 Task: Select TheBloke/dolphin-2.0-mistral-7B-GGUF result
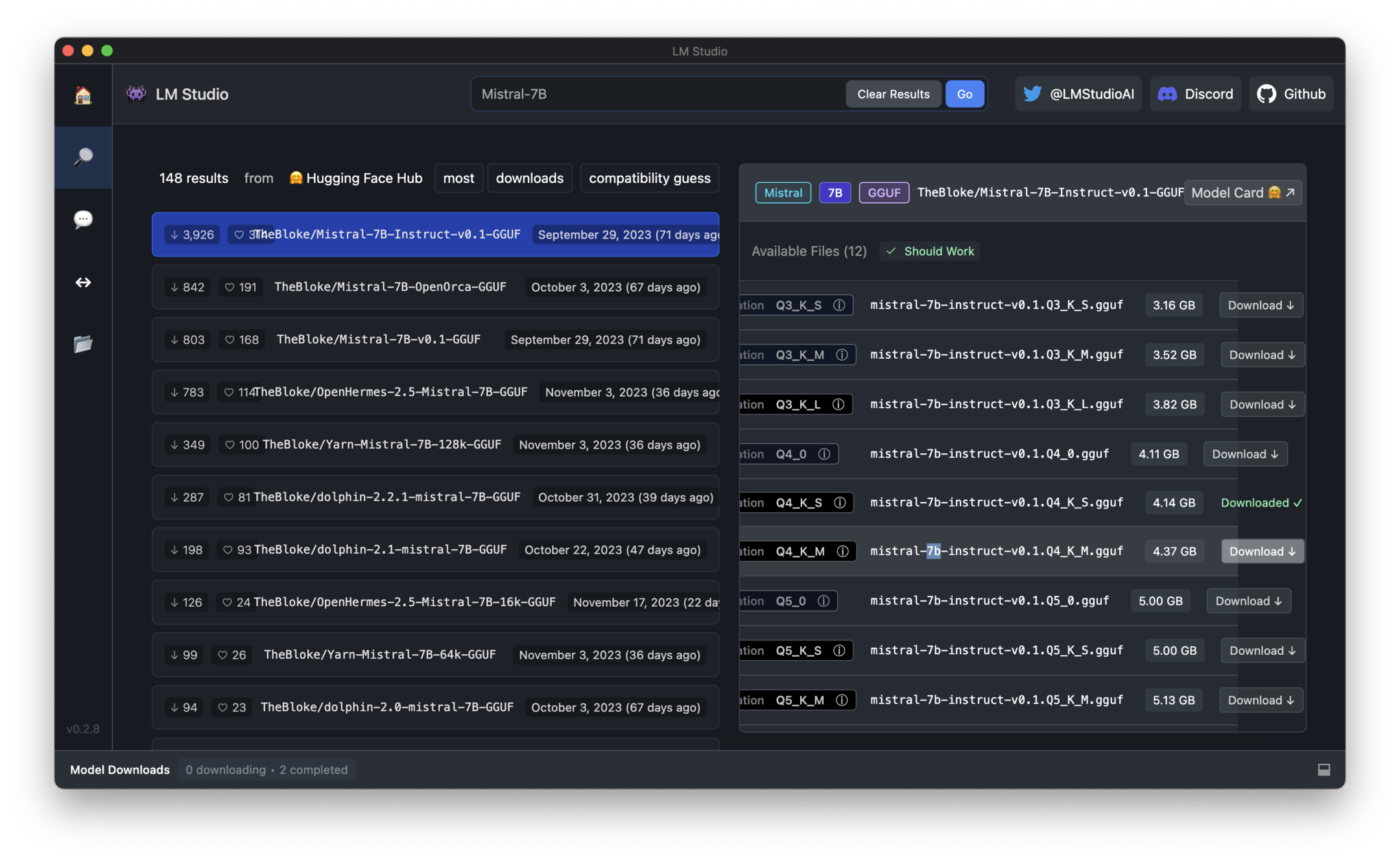tap(435, 707)
